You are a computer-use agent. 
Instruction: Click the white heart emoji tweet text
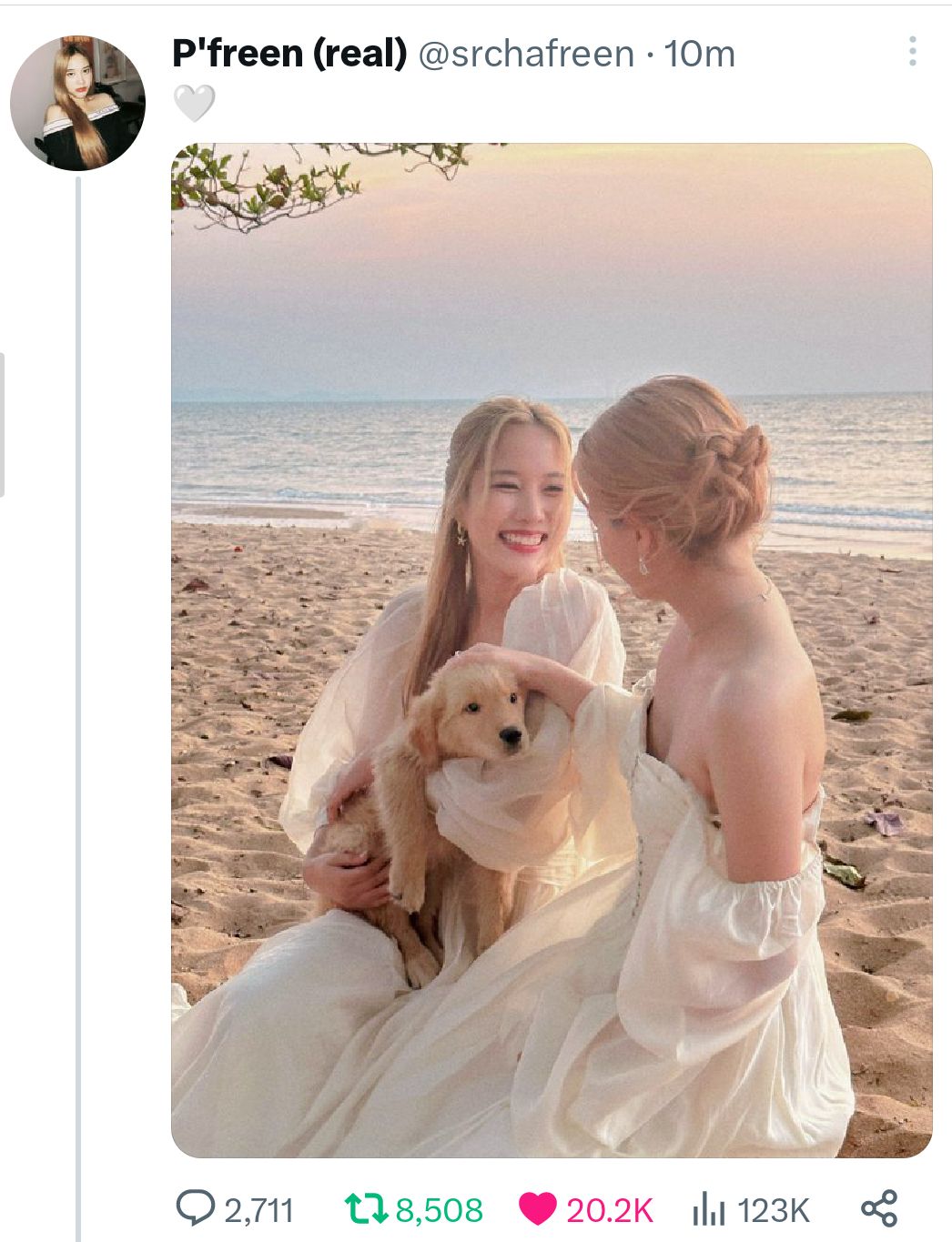pyautogui.click(x=194, y=103)
